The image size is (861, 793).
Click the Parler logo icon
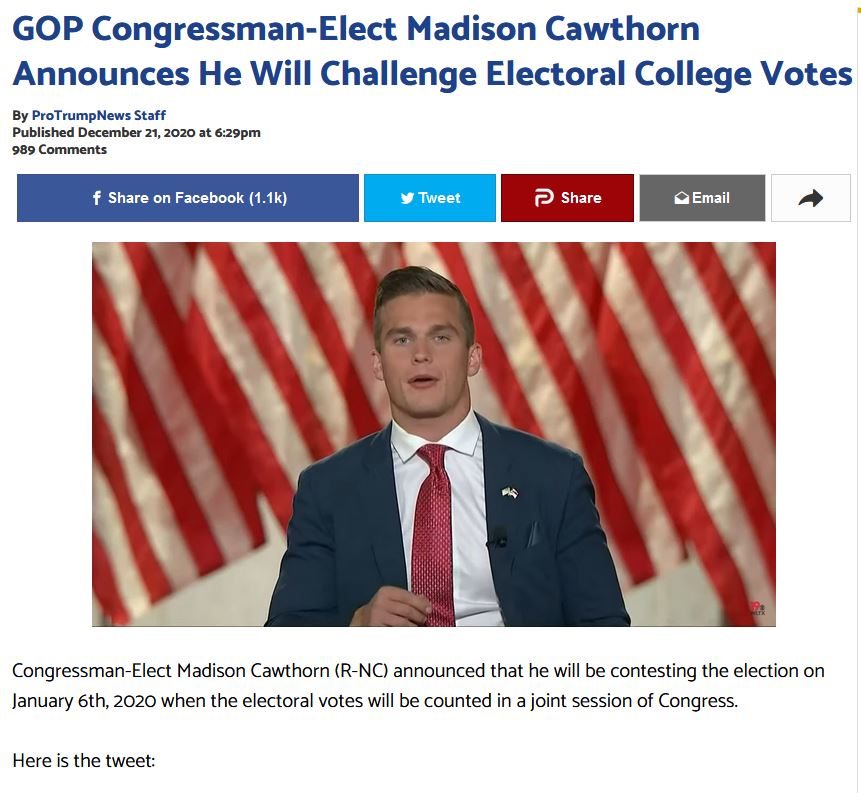click(x=544, y=198)
